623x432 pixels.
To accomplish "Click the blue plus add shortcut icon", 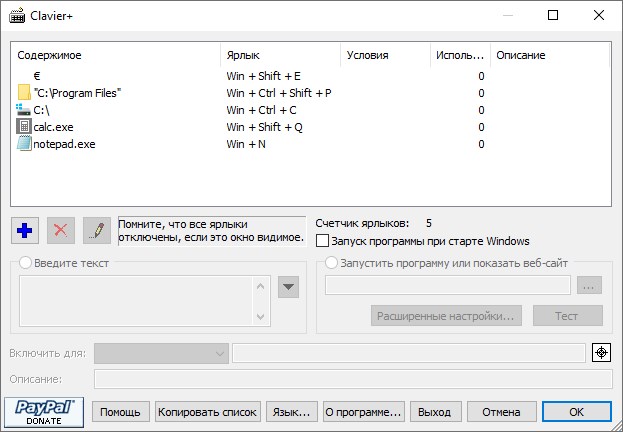I will (x=25, y=230).
